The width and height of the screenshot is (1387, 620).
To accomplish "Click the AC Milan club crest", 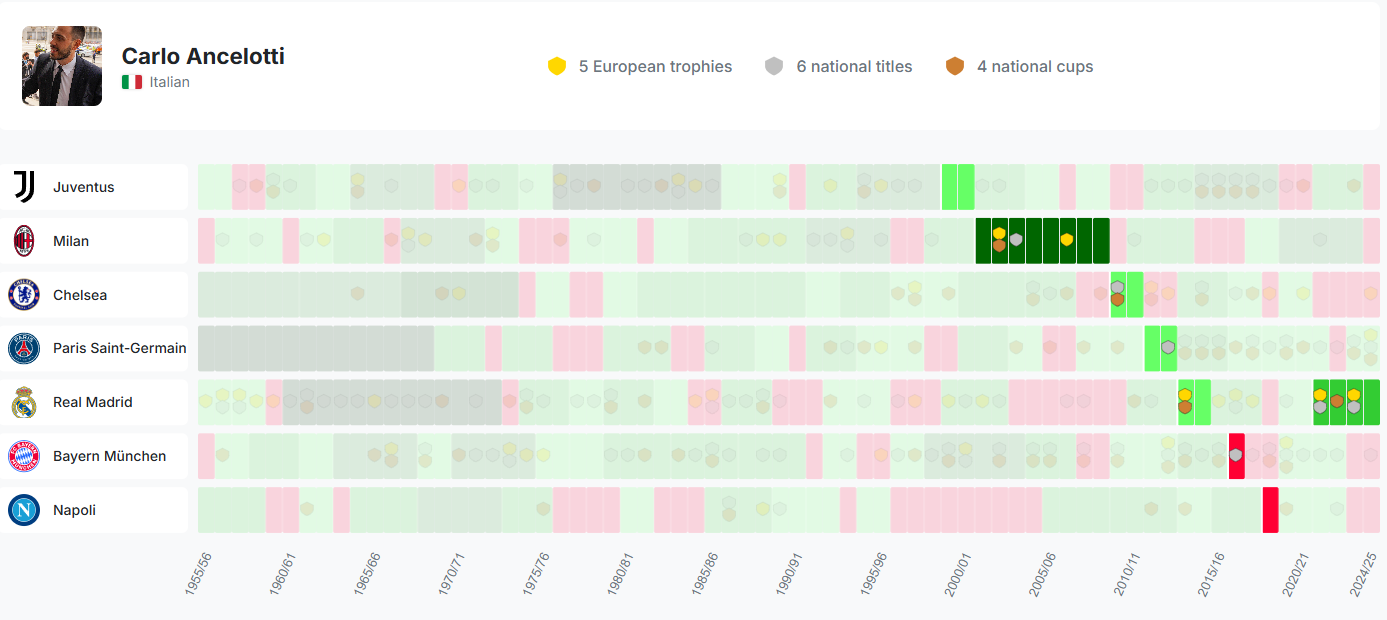I will click(24, 241).
